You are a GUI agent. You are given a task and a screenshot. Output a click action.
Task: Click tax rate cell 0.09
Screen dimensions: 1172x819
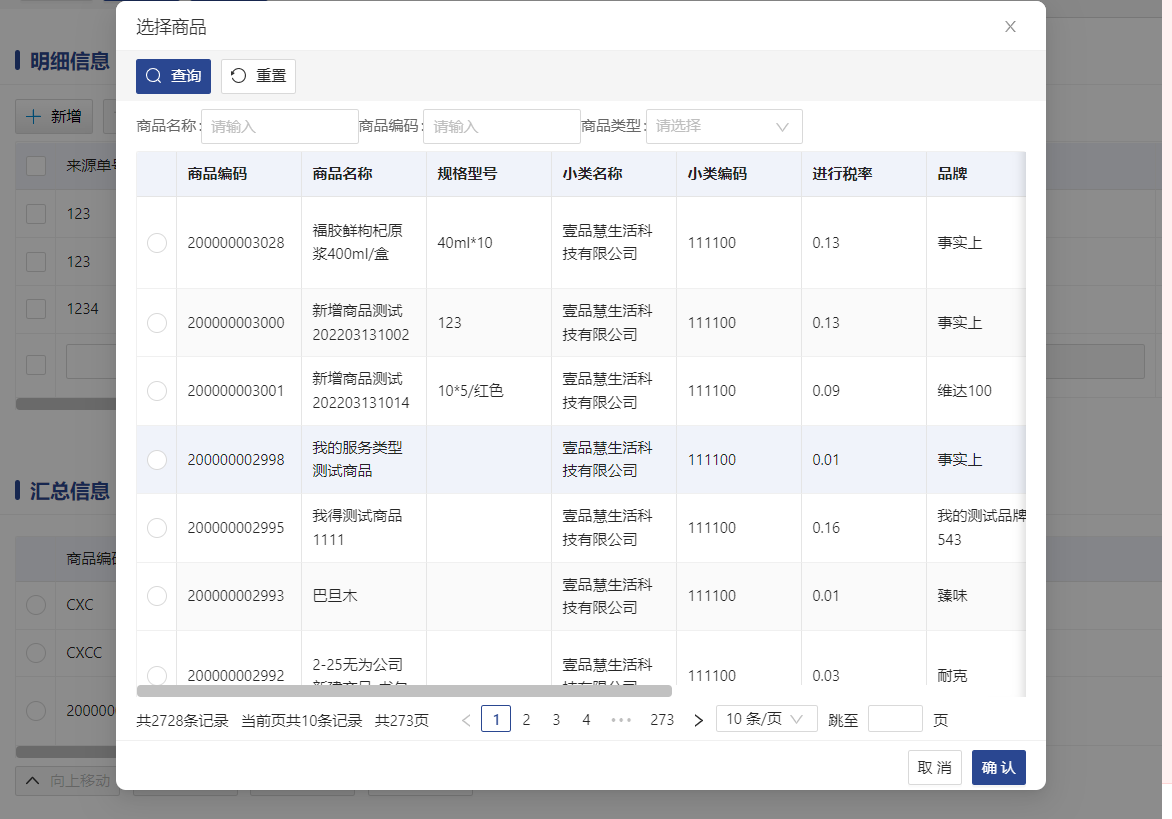(826, 391)
